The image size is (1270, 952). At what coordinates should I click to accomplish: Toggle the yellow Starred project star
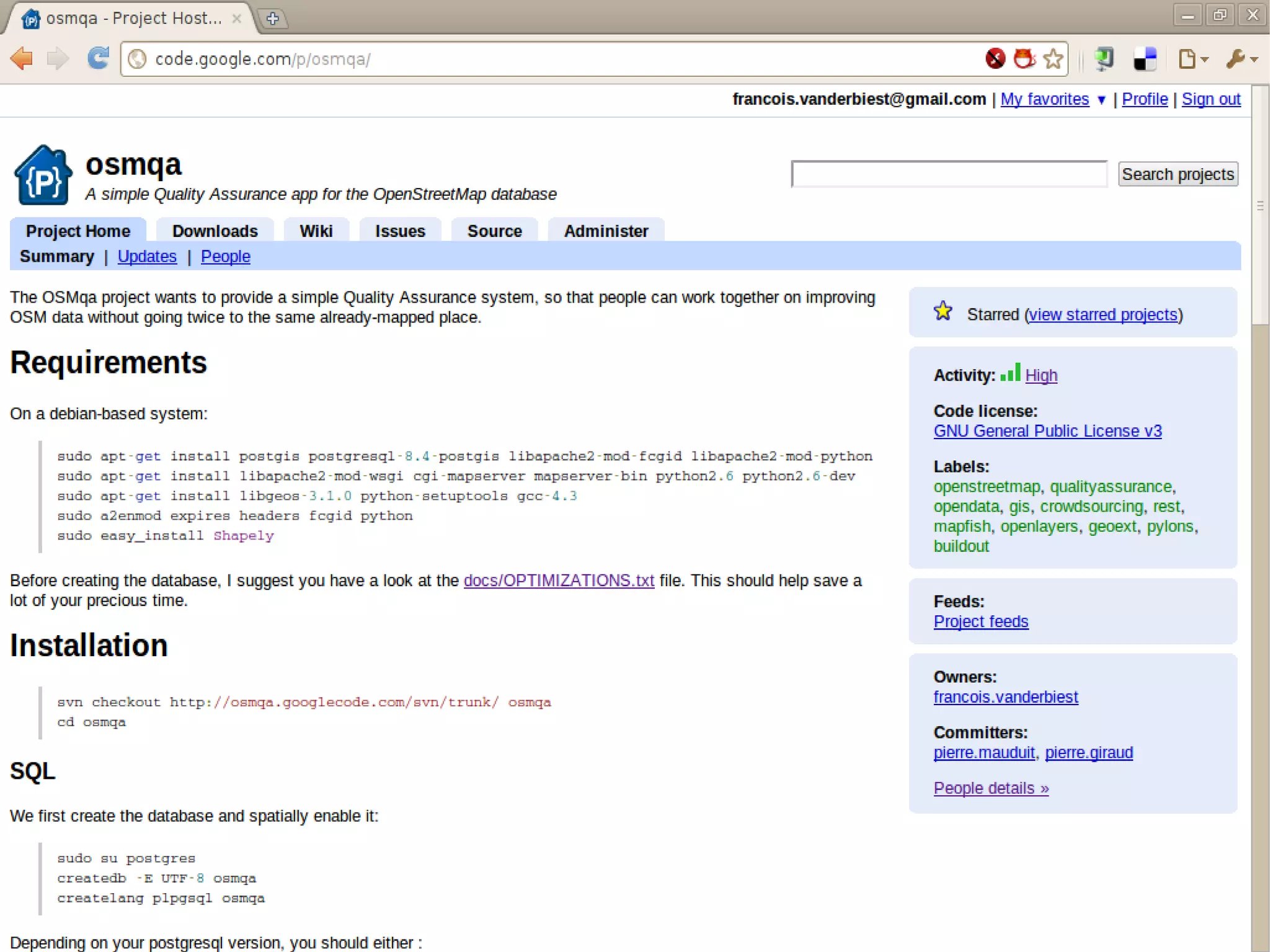[x=943, y=311]
